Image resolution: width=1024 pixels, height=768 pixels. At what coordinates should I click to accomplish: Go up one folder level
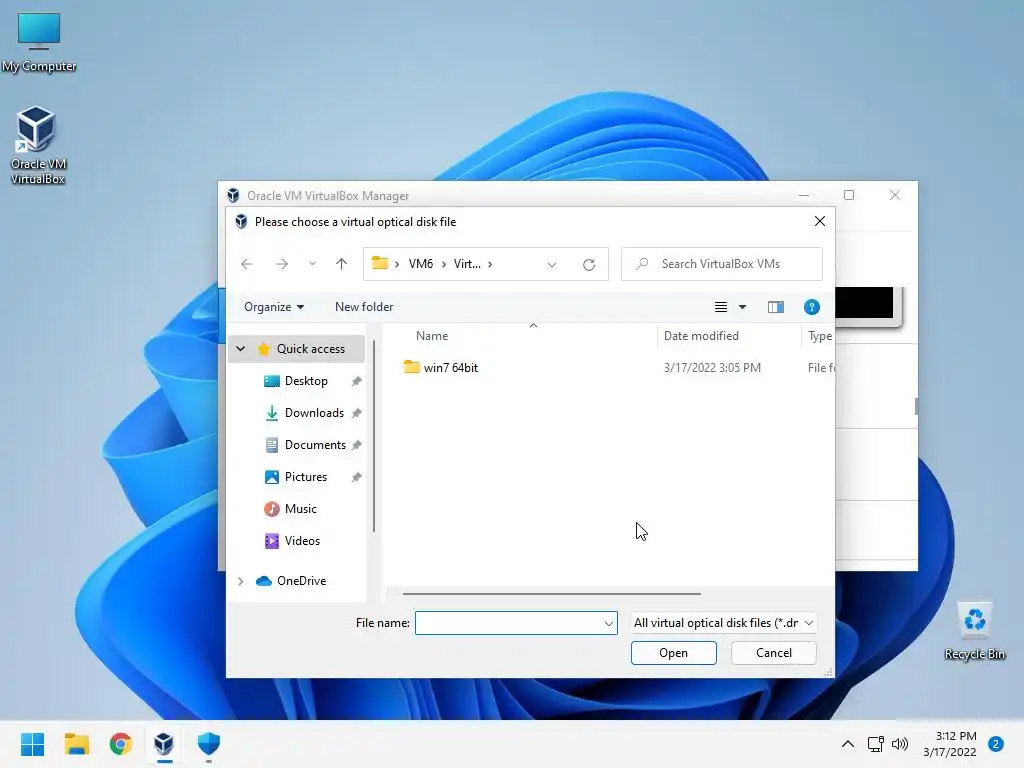pos(341,264)
